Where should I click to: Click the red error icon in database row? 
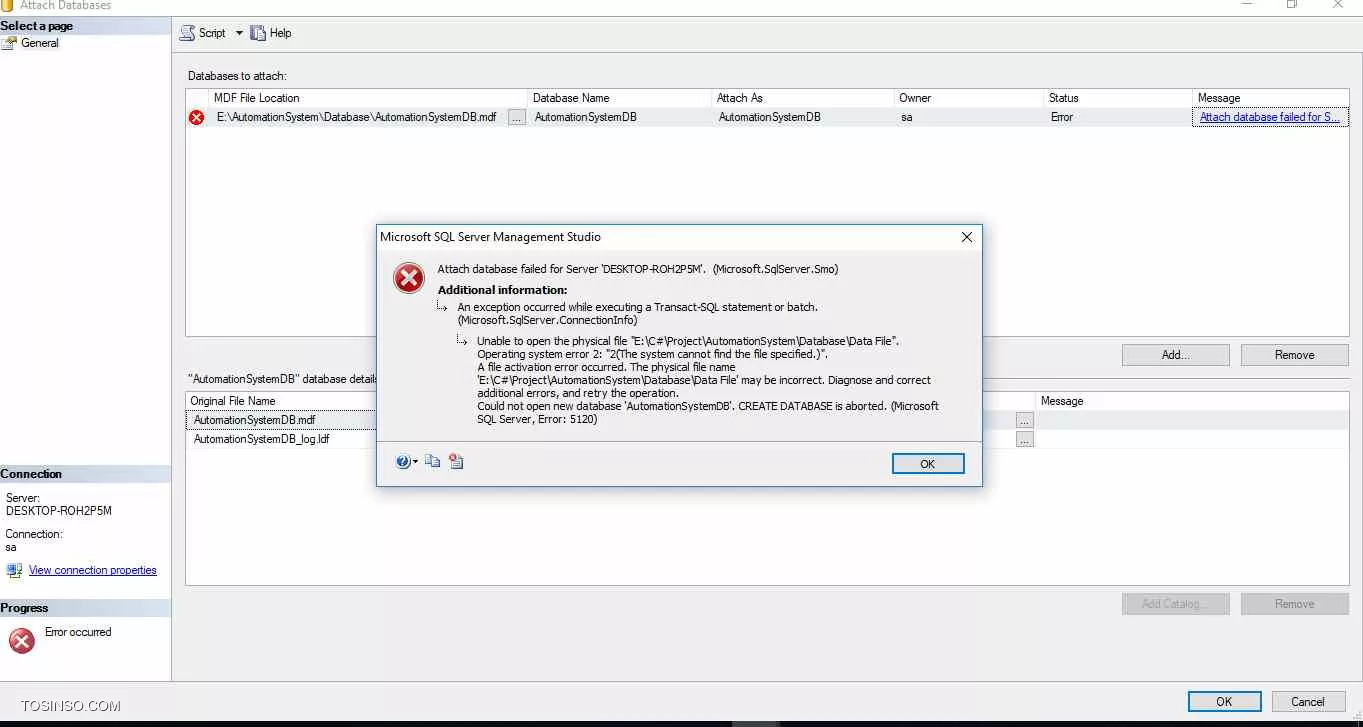pyautogui.click(x=196, y=117)
